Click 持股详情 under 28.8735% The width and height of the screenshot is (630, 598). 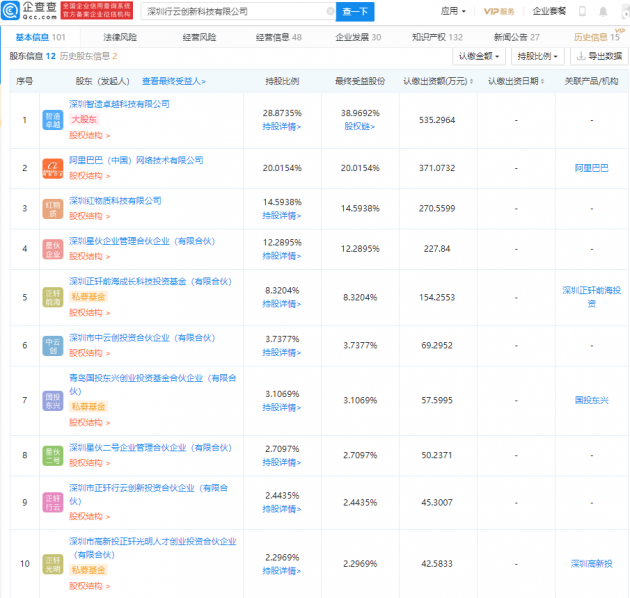282,127
